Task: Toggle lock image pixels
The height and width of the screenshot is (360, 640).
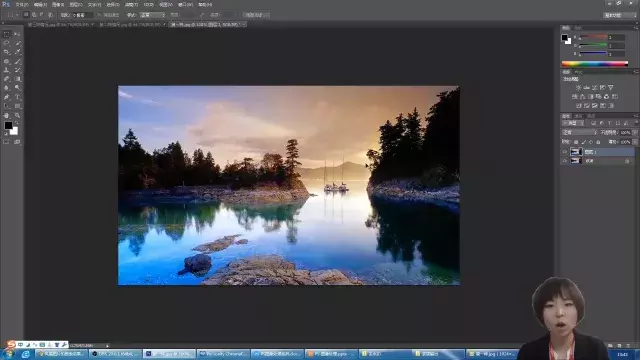Action: [583, 142]
